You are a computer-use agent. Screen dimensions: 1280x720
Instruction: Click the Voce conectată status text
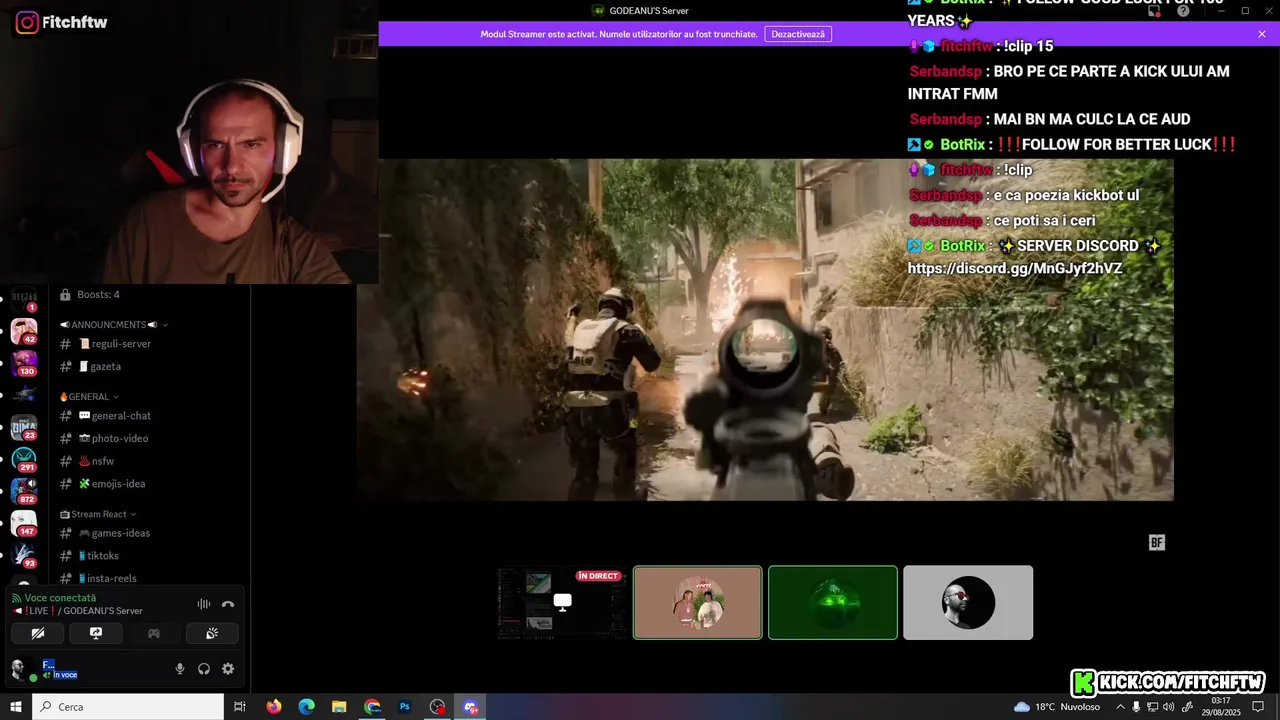[x=60, y=598]
